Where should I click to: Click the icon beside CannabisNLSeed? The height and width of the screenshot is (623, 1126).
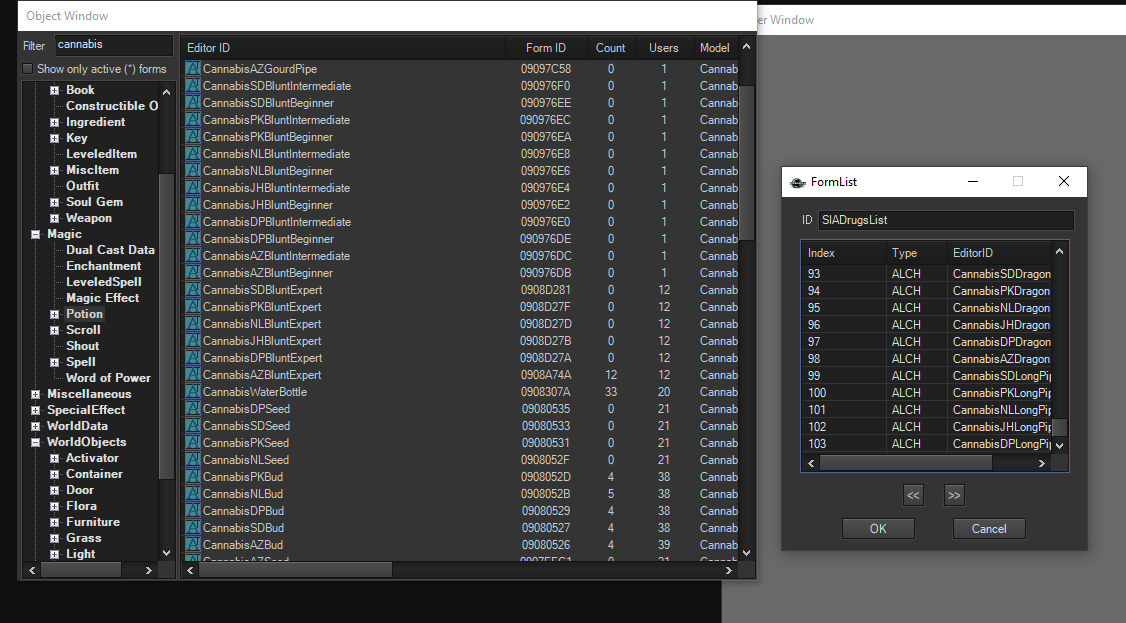point(192,460)
